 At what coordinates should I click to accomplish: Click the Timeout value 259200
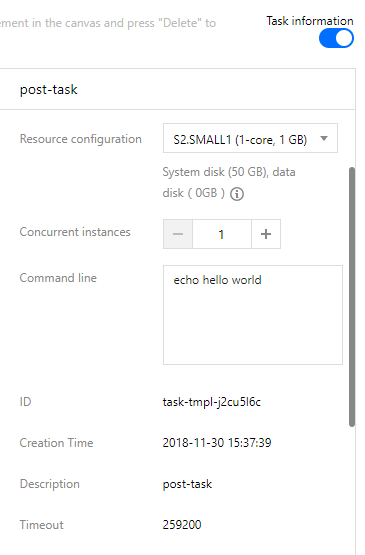tap(182, 525)
